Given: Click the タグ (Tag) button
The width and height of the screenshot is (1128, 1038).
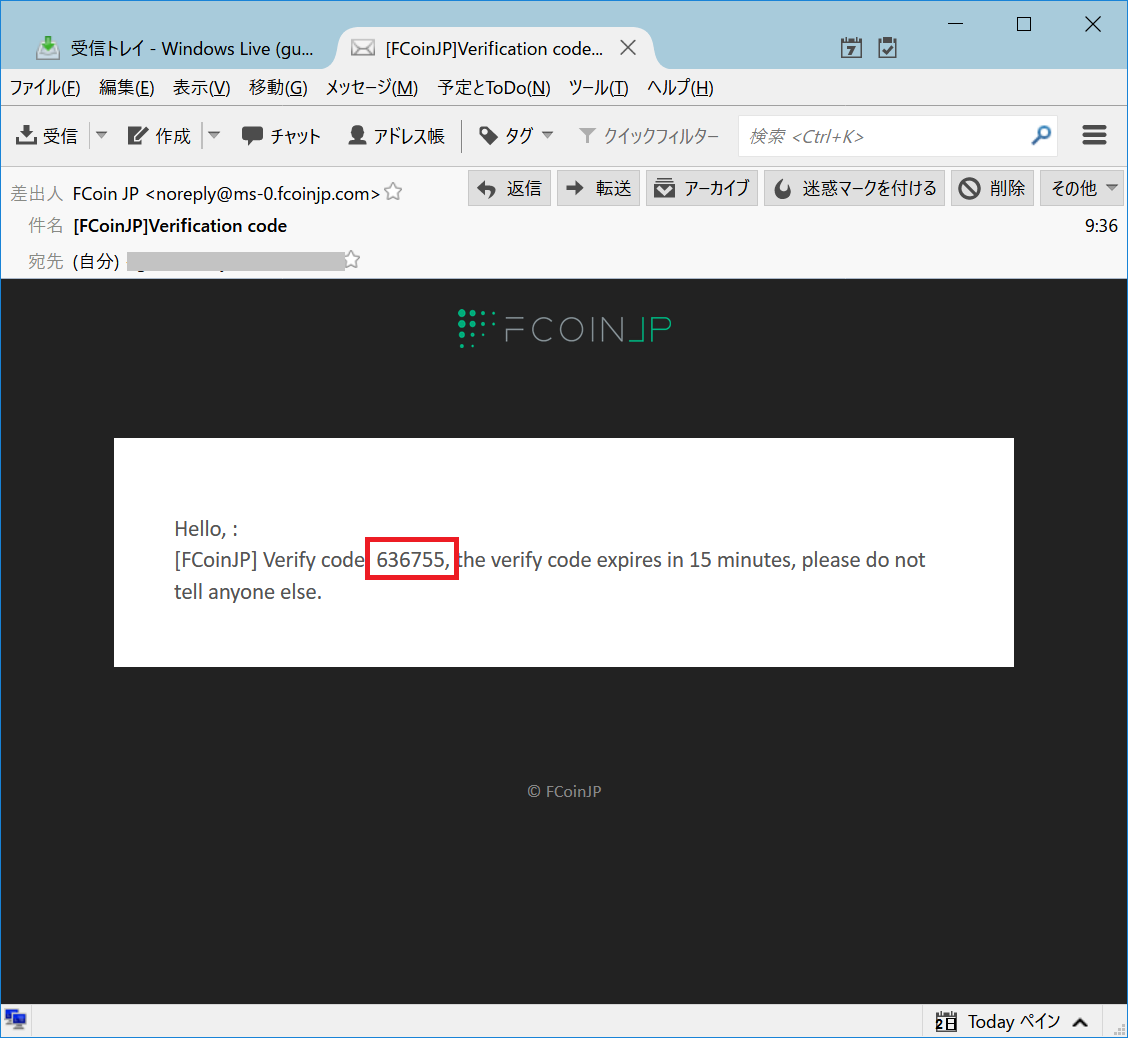Looking at the screenshot, I should 516,135.
